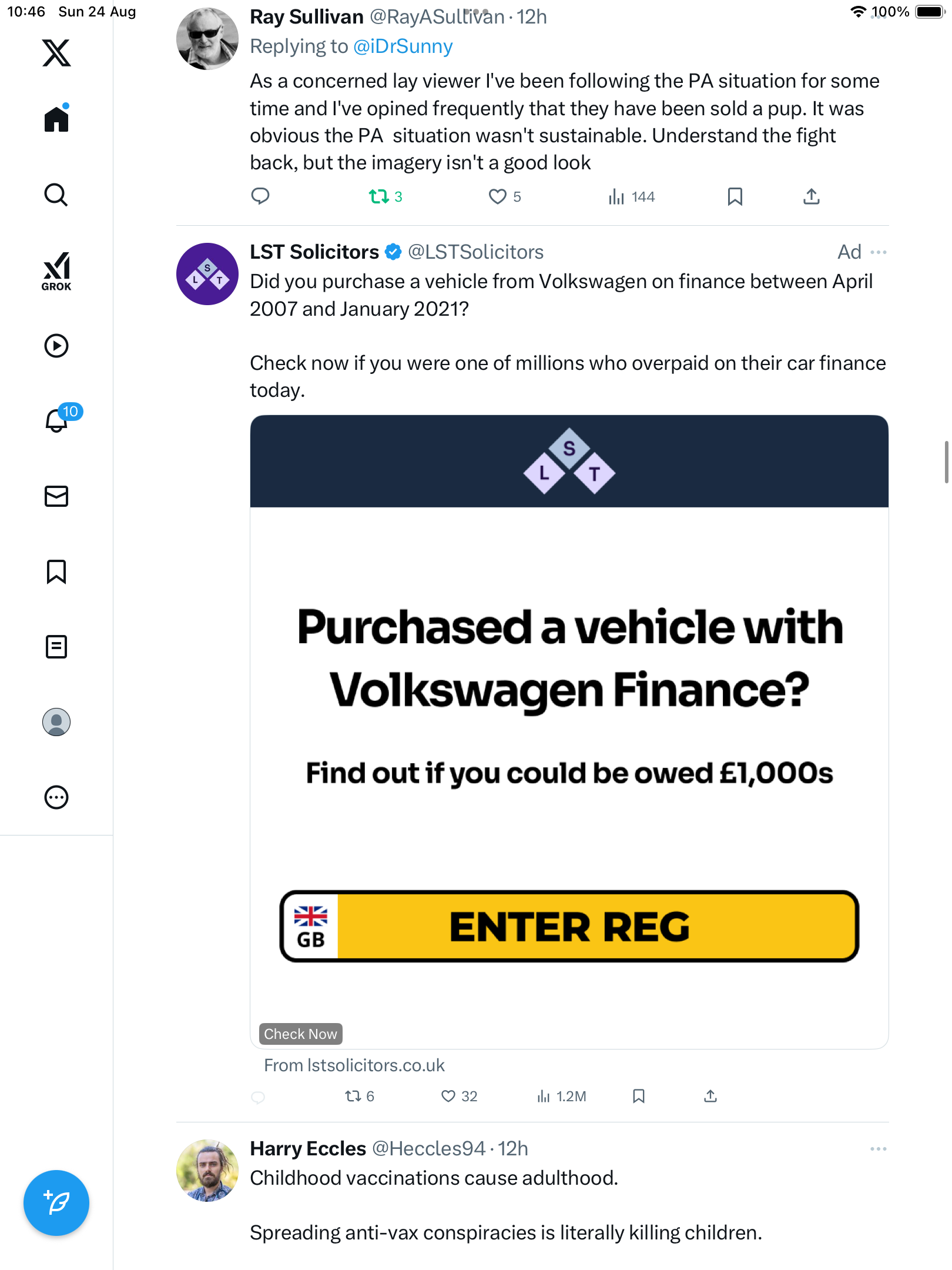The image size is (952, 1270).
Task: Open Lists from sidebar
Action: [x=56, y=647]
